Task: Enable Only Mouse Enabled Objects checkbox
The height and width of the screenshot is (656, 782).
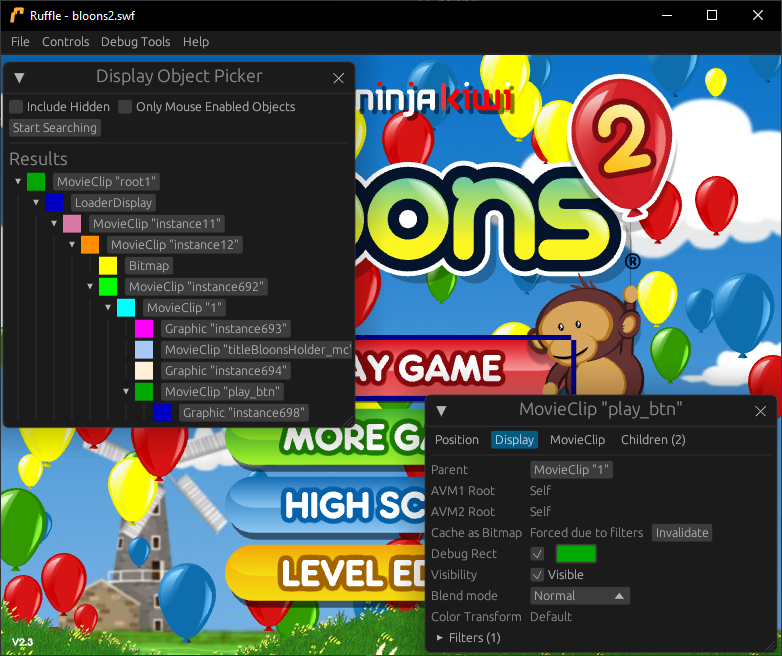Action: pos(125,107)
